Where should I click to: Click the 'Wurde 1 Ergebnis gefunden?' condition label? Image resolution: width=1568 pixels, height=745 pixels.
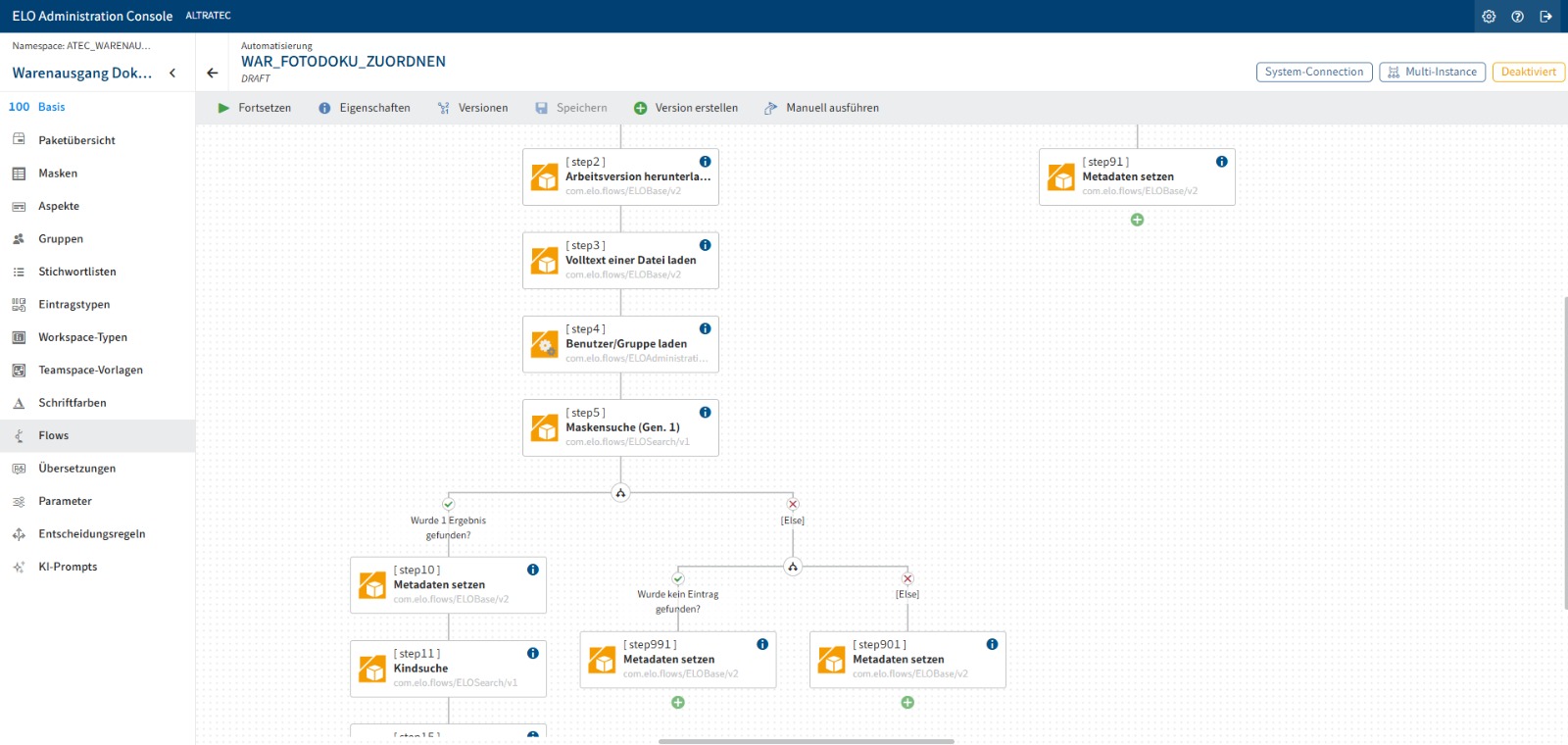click(448, 527)
